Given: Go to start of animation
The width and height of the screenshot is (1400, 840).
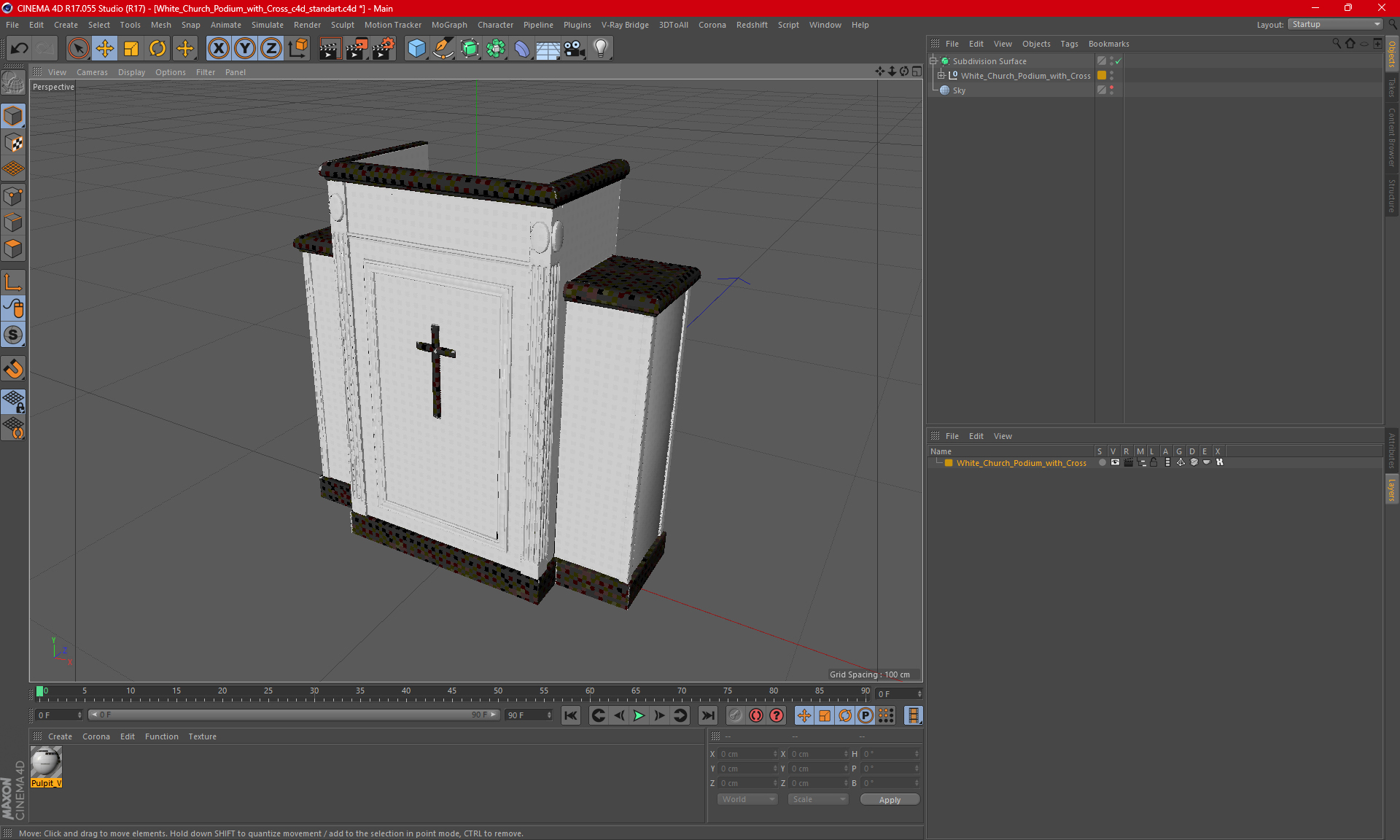Looking at the screenshot, I should coord(571,715).
